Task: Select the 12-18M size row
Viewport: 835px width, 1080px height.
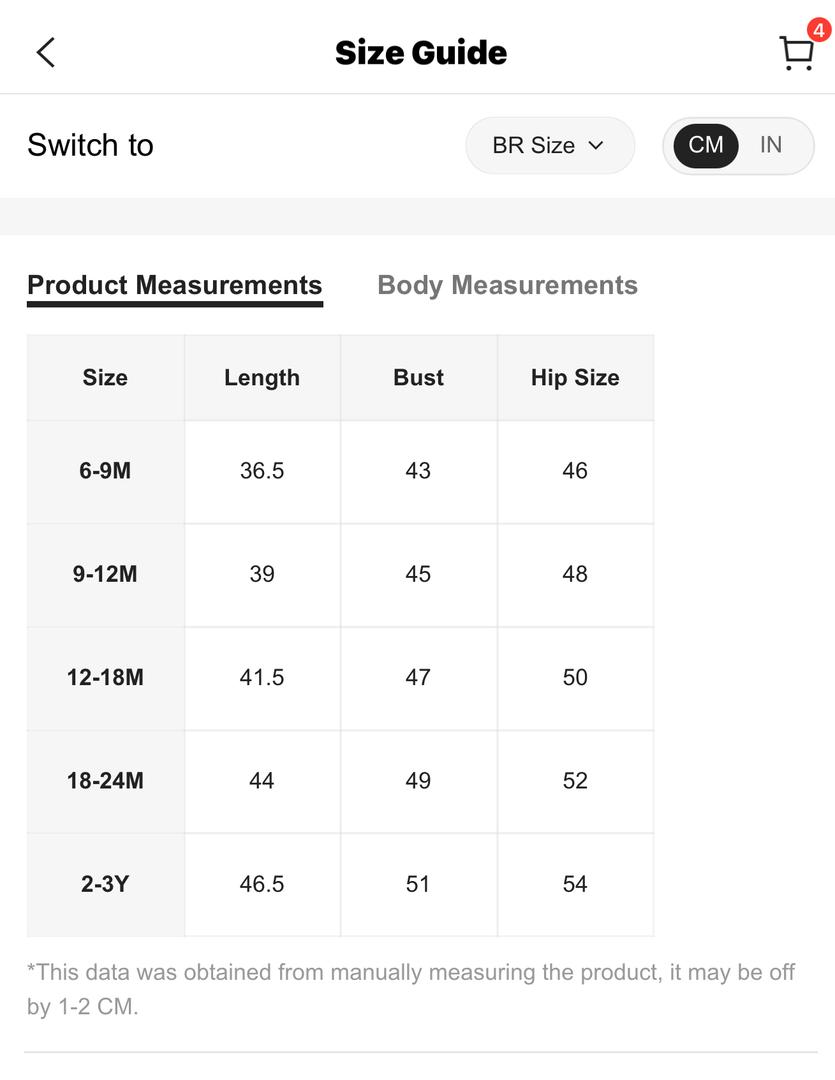Action: point(340,678)
